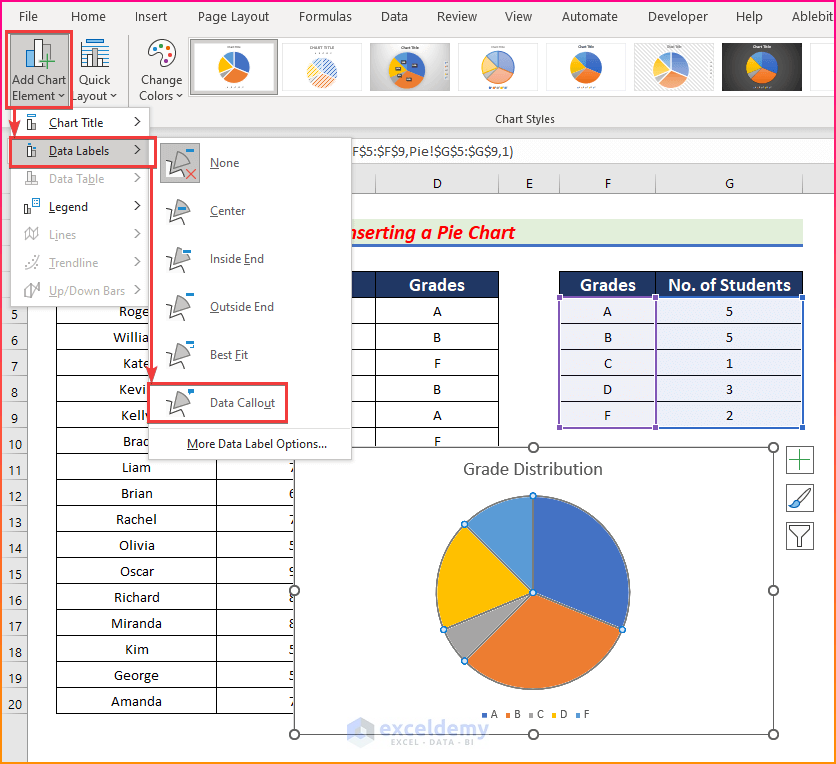Click the Grade Distribution chart title
The image size is (836, 764).
coord(533,469)
